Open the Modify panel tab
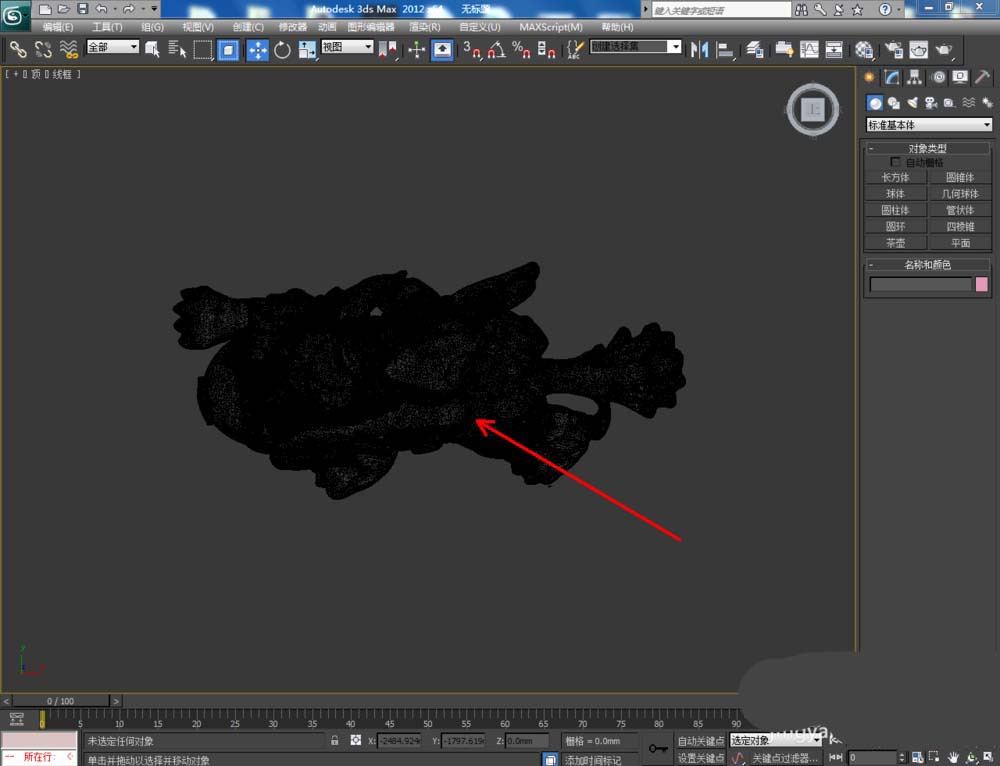Viewport: 1000px width, 766px height. (x=892, y=77)
